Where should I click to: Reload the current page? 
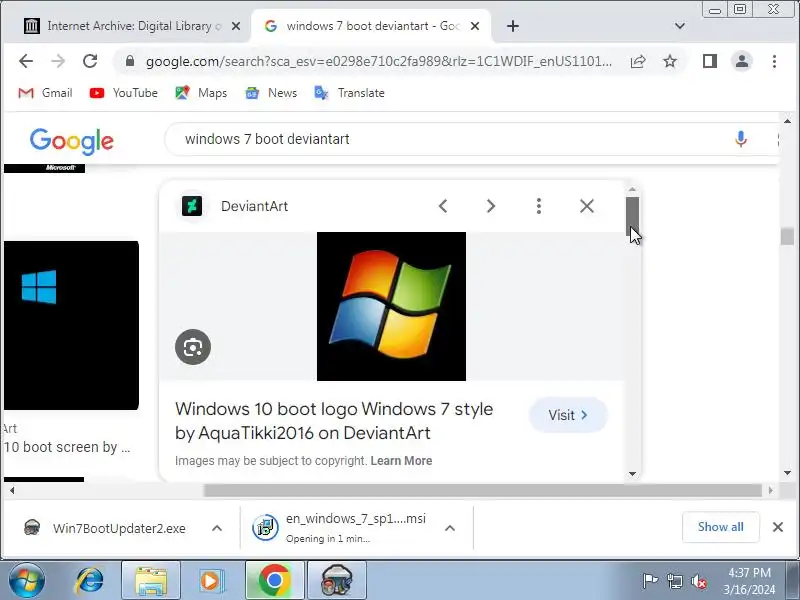(x=90, y=61)
